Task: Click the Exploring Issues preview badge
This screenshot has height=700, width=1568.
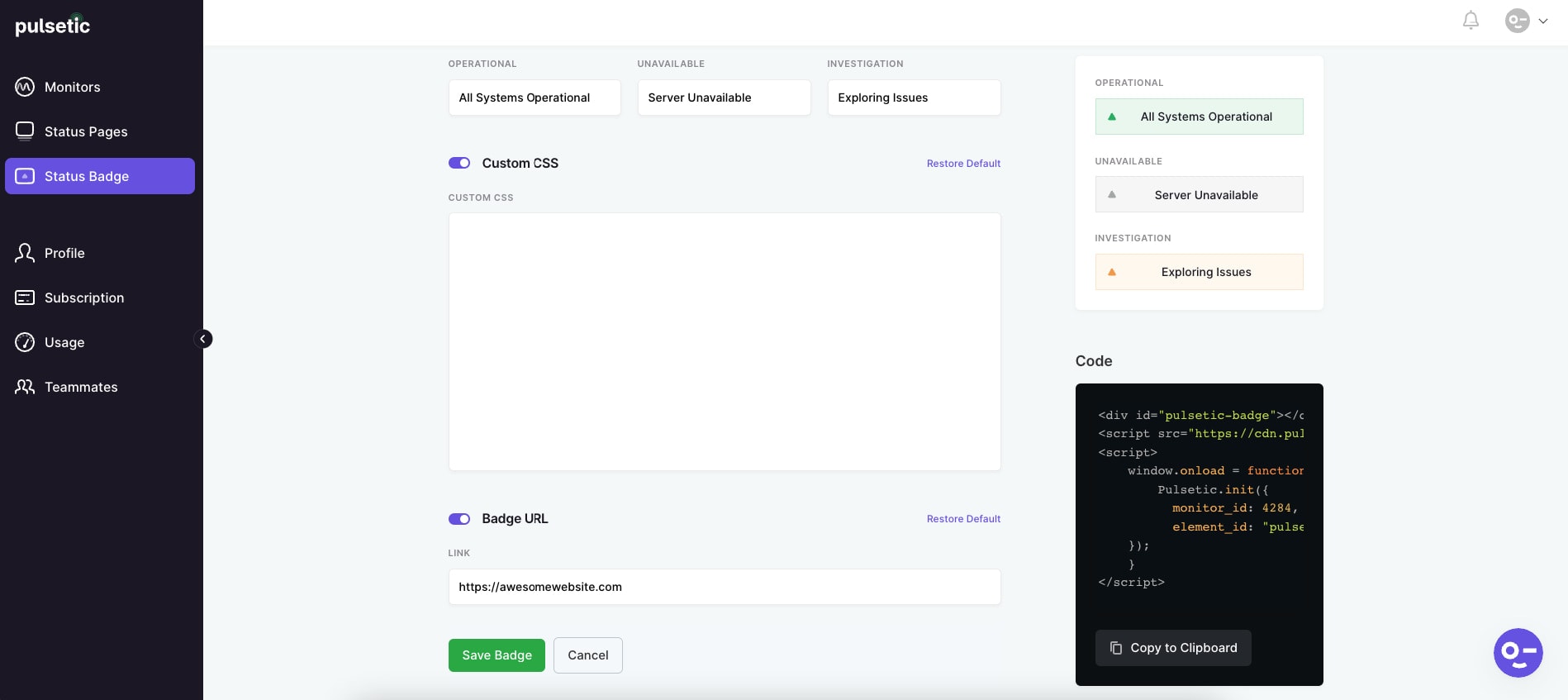Action: coord(1200,272)
